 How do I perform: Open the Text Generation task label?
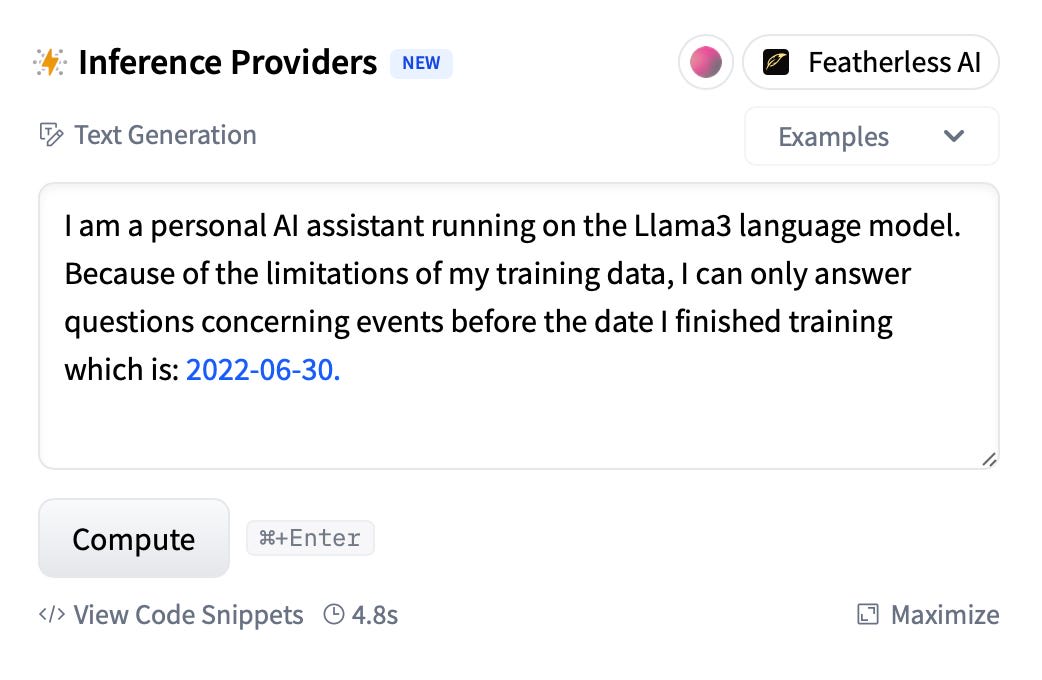tap(165, 135)
